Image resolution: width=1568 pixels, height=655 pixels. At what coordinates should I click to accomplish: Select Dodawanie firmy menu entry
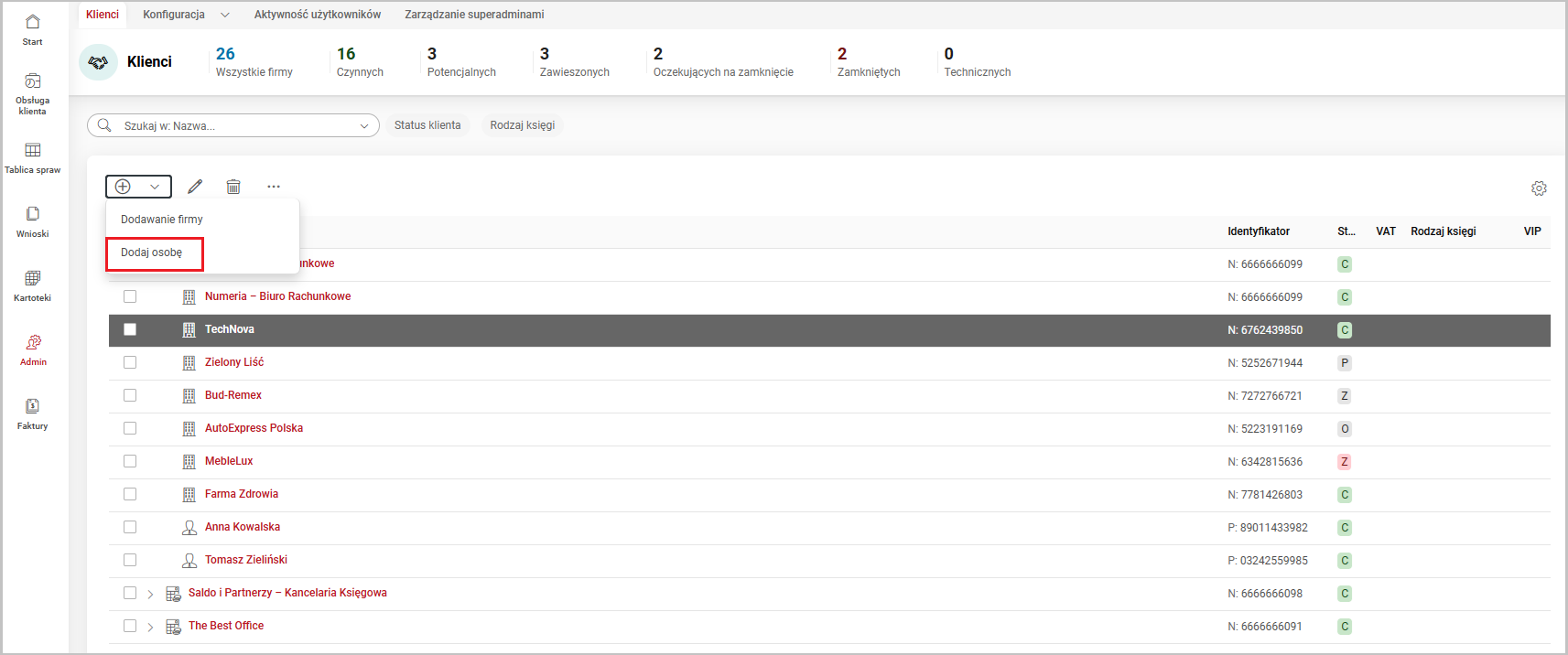click(x=162, y=220)
